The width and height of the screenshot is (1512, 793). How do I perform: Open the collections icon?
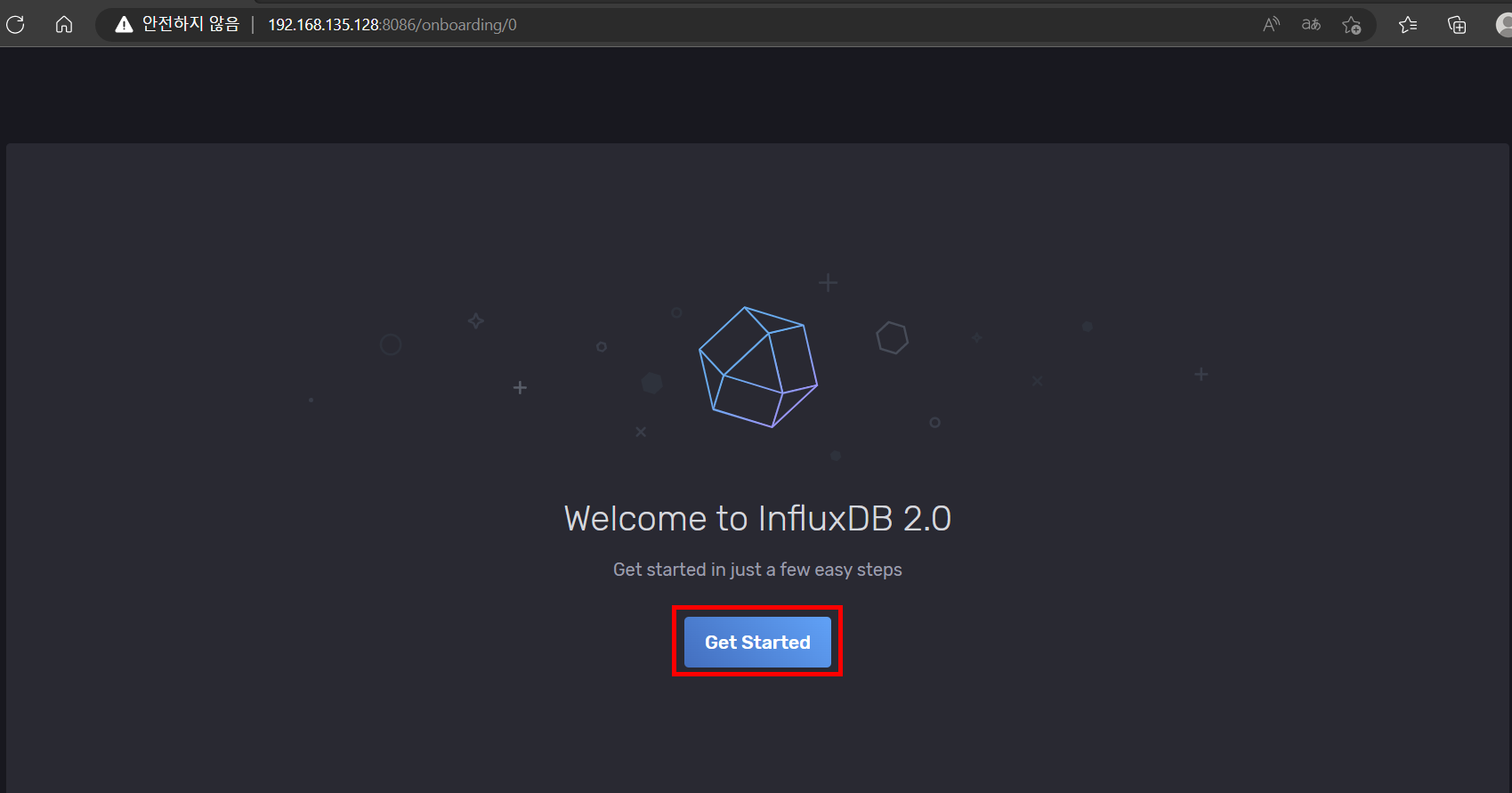pyautogui.click(x=1457, y=24)
